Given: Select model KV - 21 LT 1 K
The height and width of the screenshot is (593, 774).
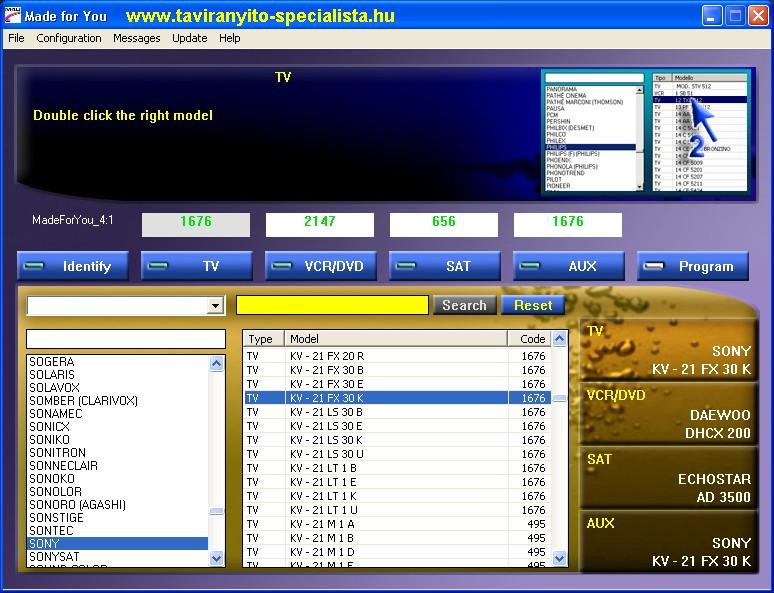Looking at the screenshot, I should point(397,496).
